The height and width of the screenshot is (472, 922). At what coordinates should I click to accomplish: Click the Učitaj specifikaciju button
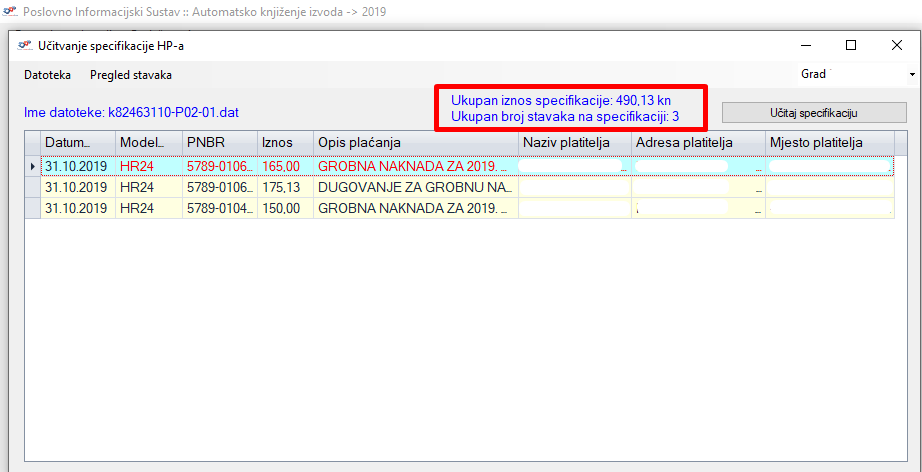[x=814, y=113]
